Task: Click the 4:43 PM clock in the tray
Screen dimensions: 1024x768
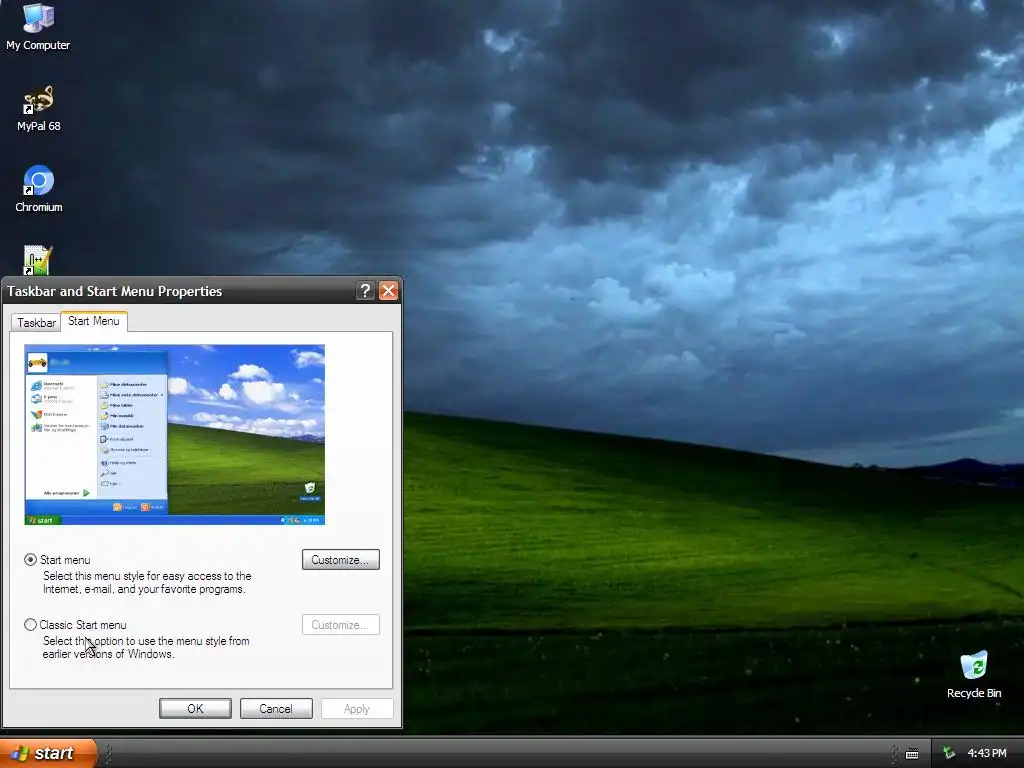Action: pos(987,753)
